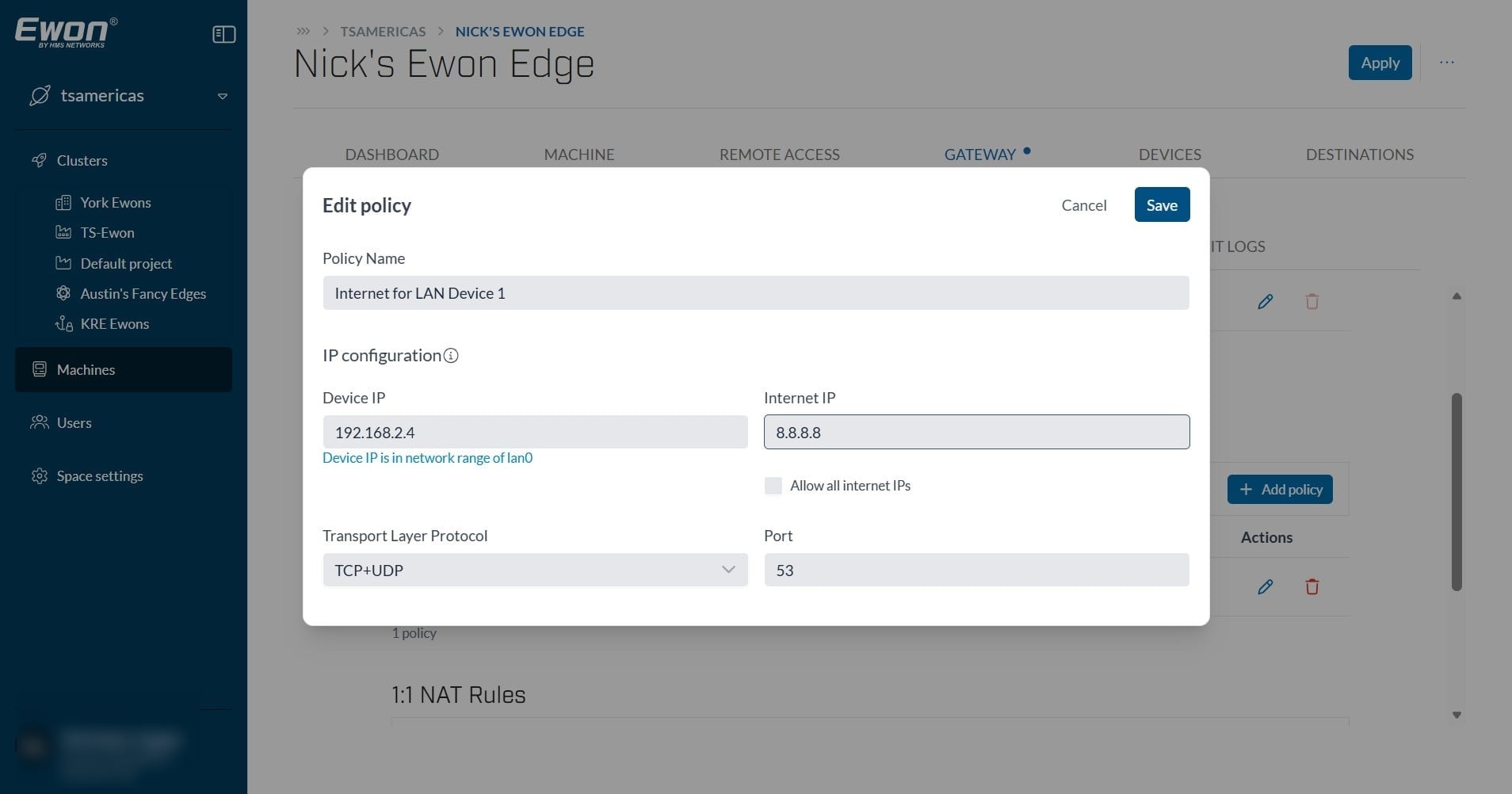The width and height of the screenshot is (1512, 794).
Task: Click the Apply button
Action: (1380, 63)
